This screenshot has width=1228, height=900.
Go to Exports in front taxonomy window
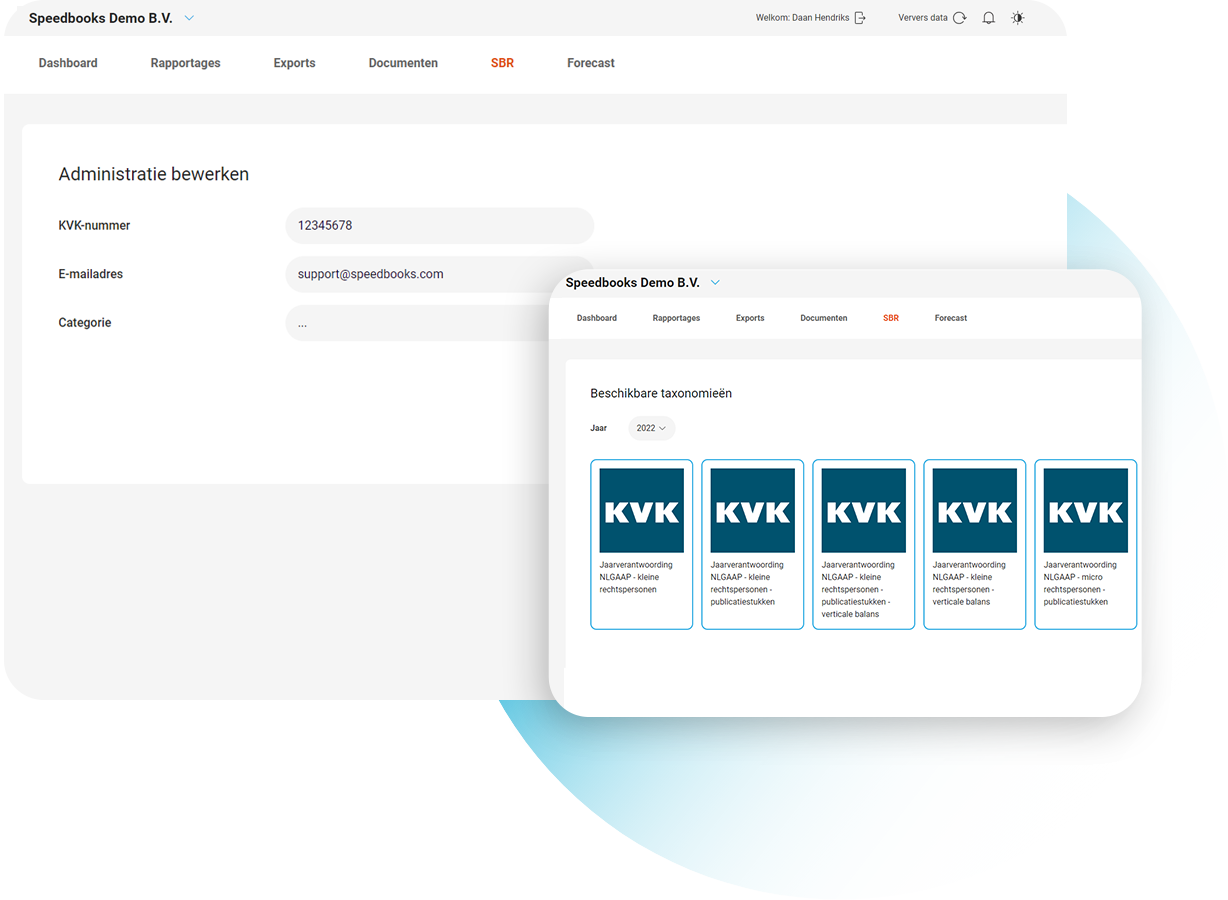[x=750, y=318]
